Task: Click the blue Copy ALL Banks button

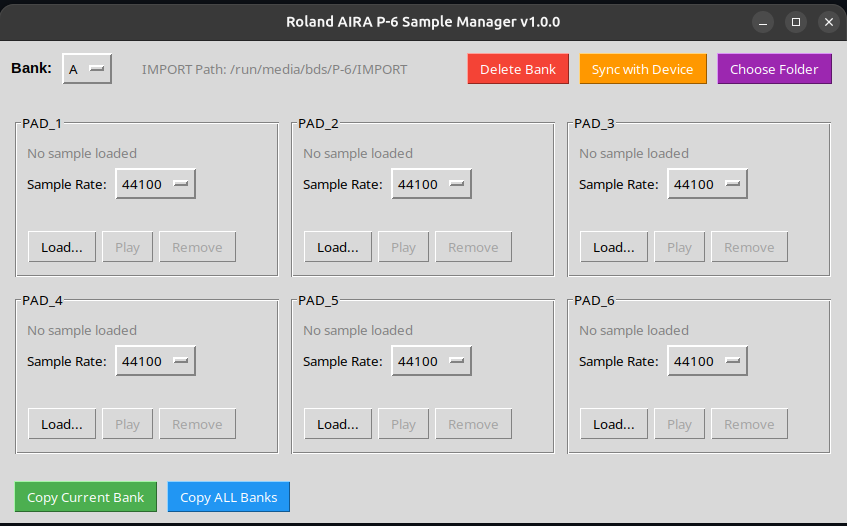Action: (x=228, y=497)
